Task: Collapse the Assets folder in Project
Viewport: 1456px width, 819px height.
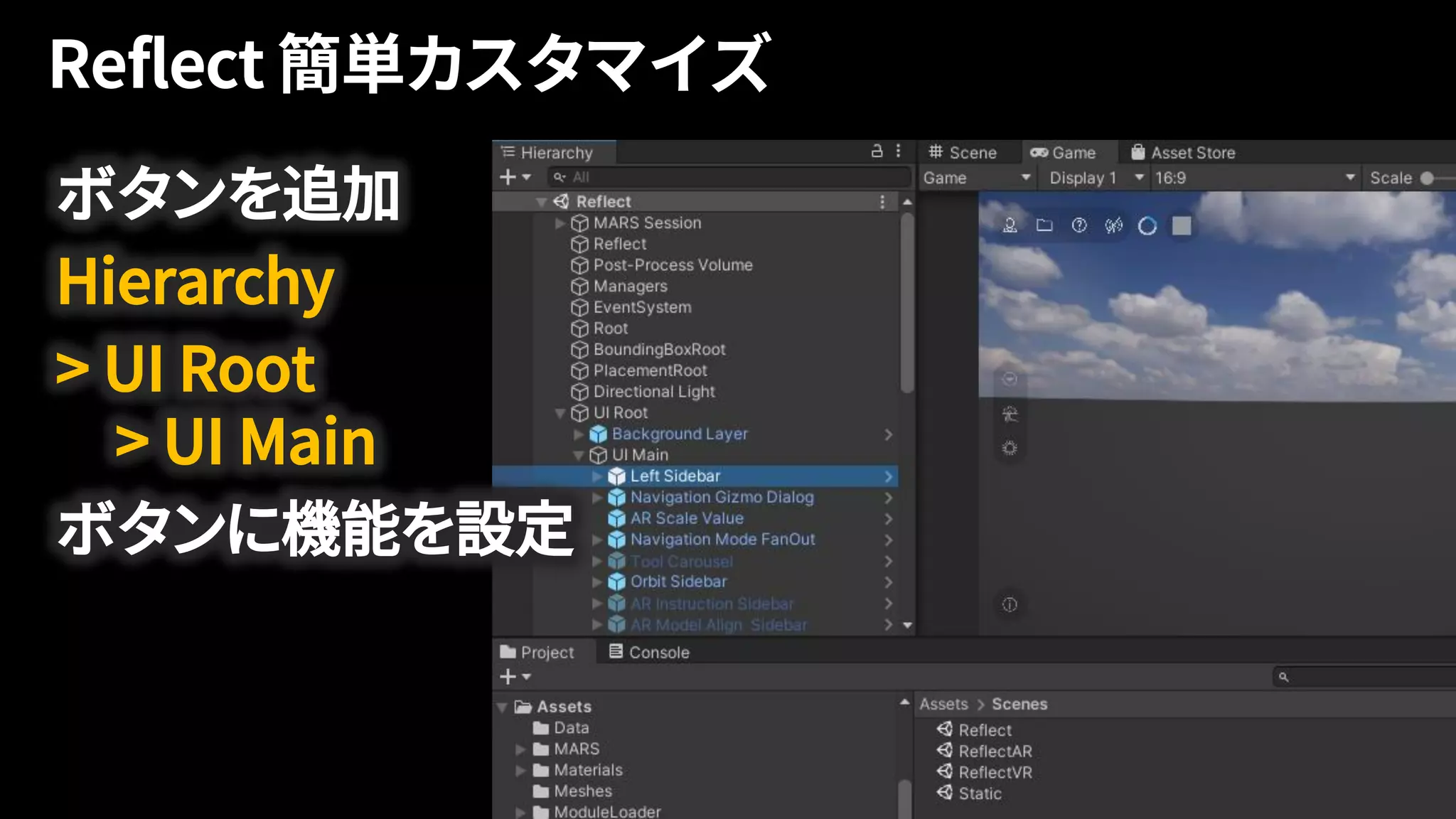Action: 503,707
